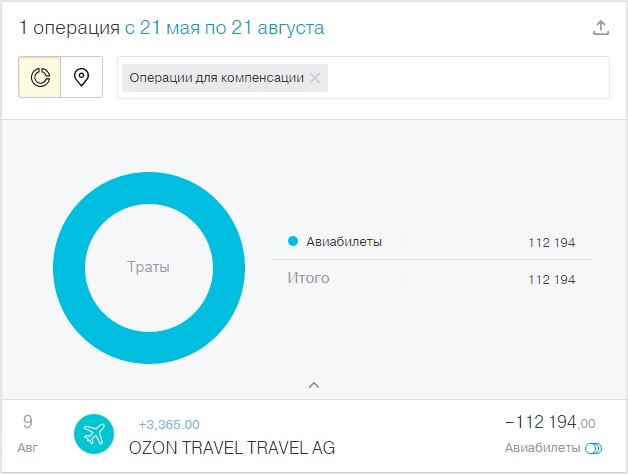Open date range с 21 мая по 21 августа
This screenshot has height=474, width=628.
click(x=224, y=28)
